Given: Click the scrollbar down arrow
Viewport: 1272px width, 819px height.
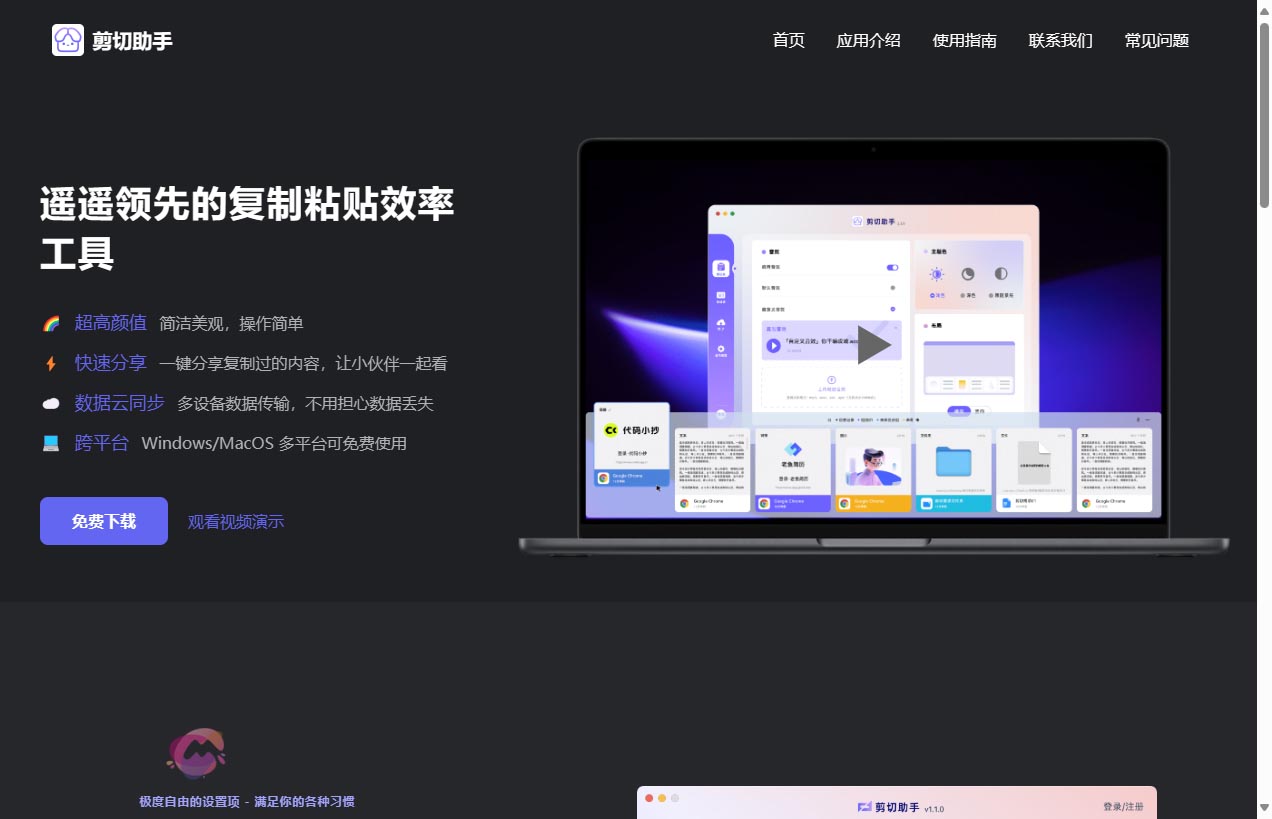Looking at the screenshot, I should tap(1264, 808).
